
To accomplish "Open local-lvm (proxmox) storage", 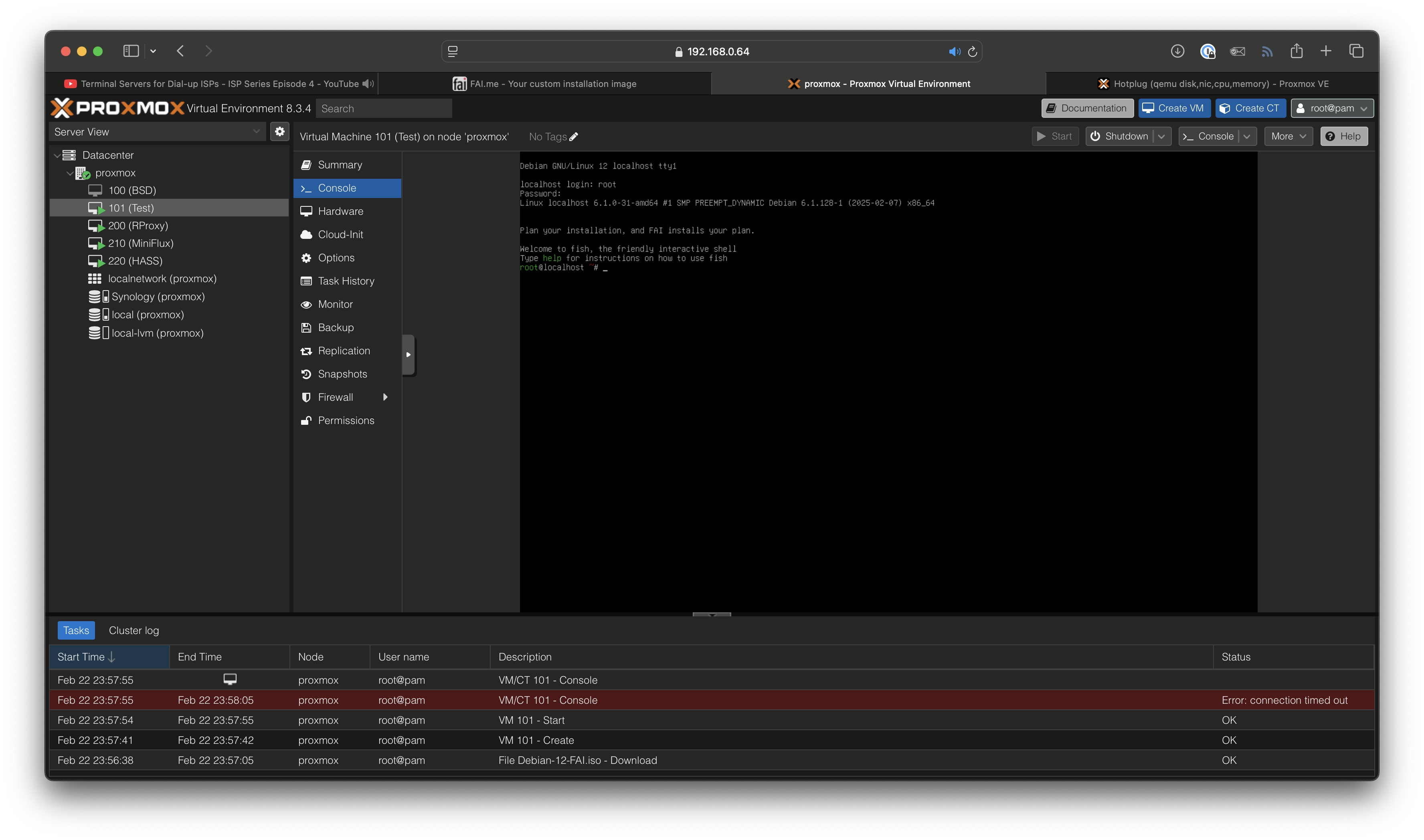I will (158, 333).
